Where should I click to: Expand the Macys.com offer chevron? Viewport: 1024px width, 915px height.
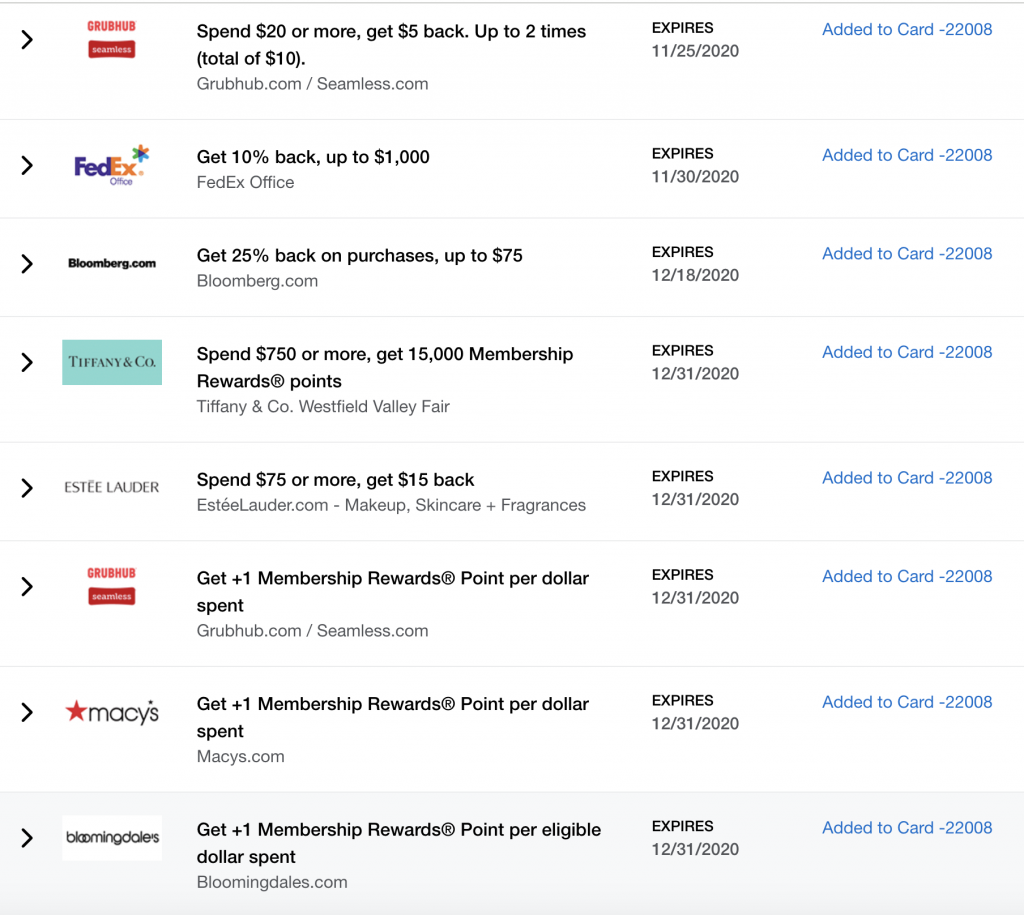click(x=27, y=713)
